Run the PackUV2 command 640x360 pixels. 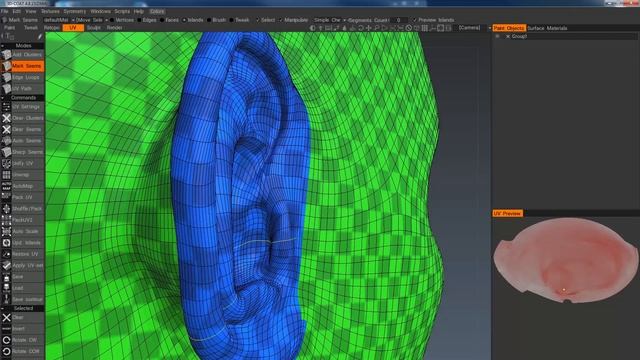click(22, 220)
